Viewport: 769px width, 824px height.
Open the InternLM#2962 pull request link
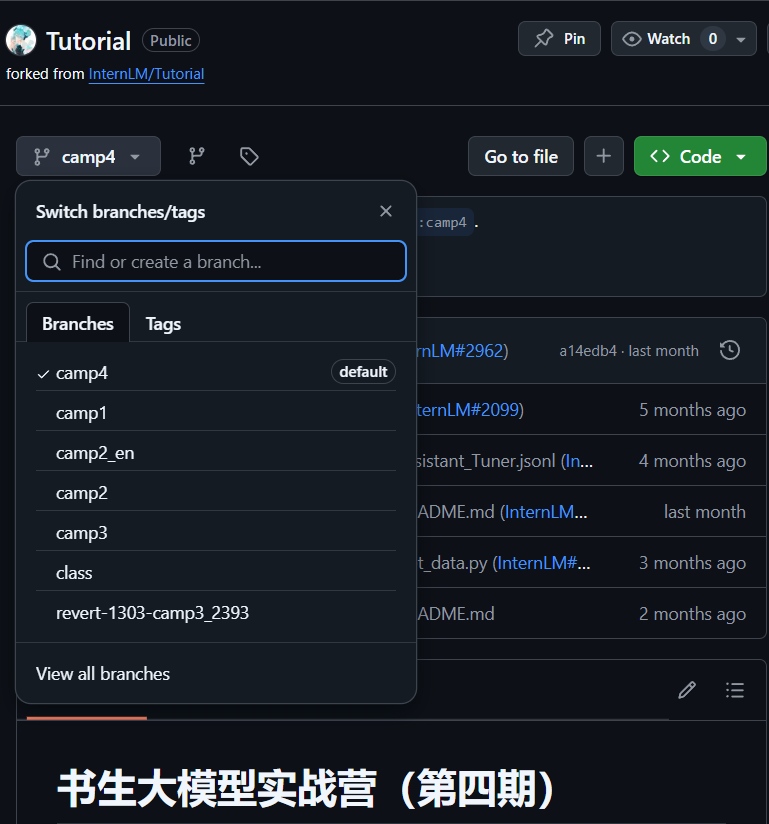[x=460, y=351]
